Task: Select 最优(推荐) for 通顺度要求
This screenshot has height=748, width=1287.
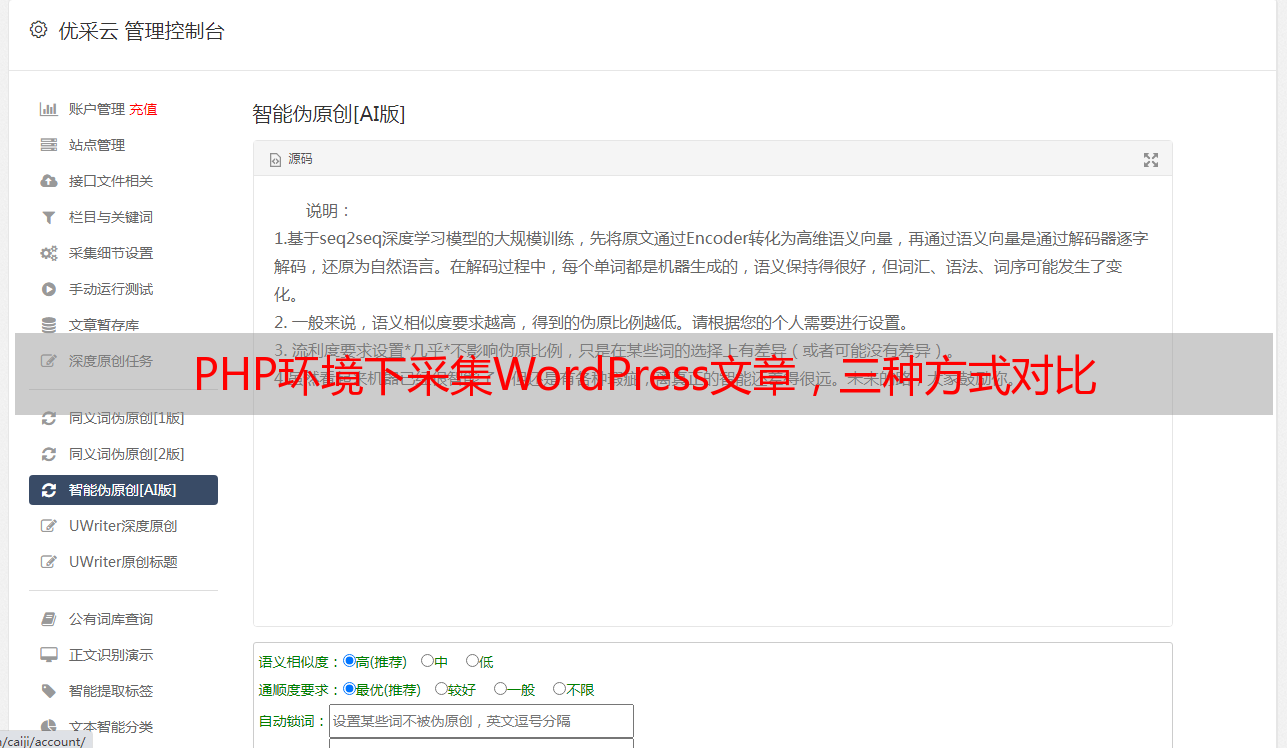Action: point(349,689)
